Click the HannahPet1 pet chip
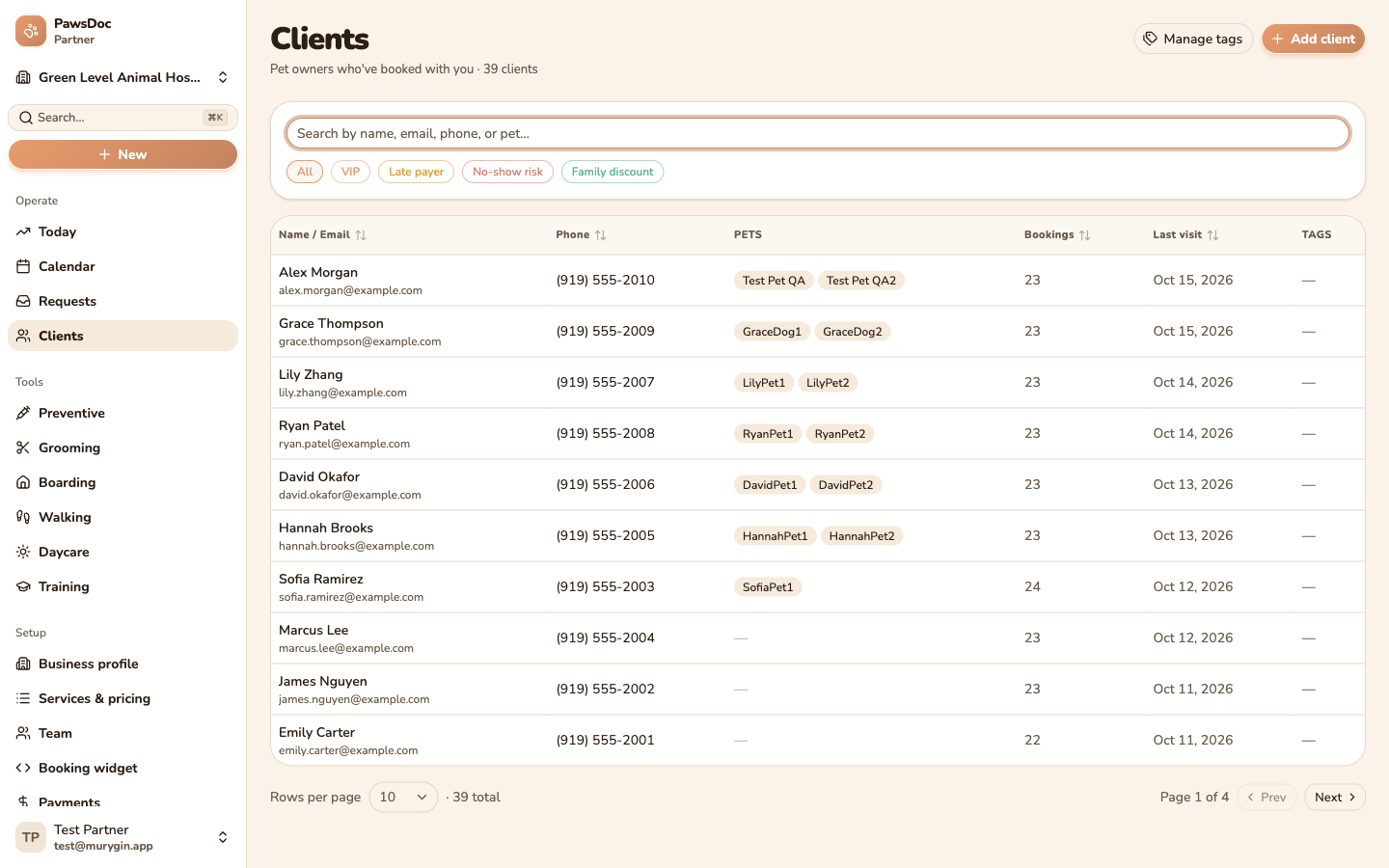The height and width of the screenshot is (868, 1389). [775, 536]
